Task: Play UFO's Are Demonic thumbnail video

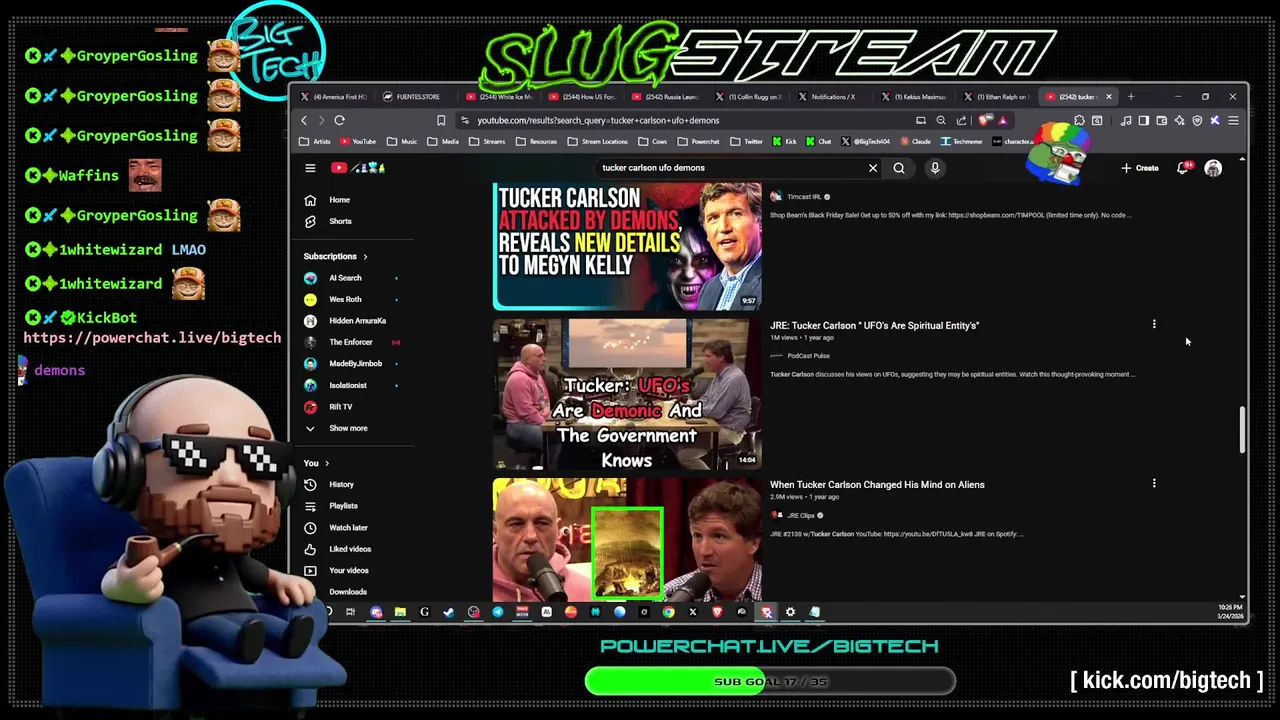Action: pyautogui.click(x=627, y=394)
